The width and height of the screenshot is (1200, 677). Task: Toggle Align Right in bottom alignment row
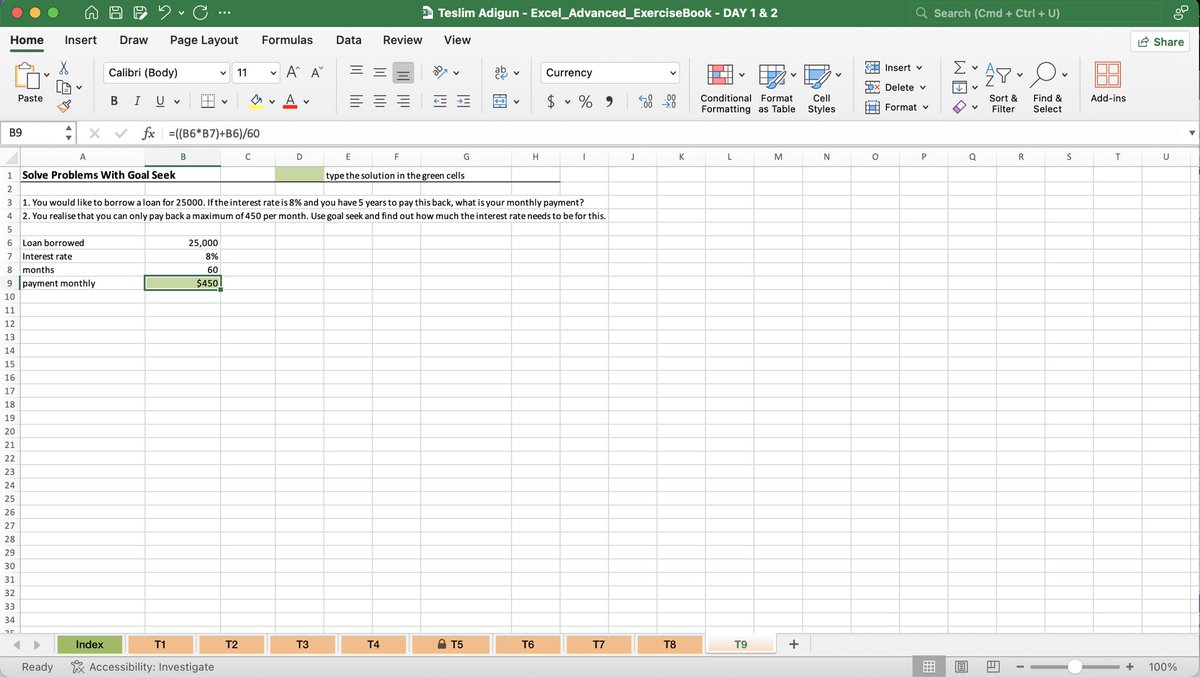(404, 101)
